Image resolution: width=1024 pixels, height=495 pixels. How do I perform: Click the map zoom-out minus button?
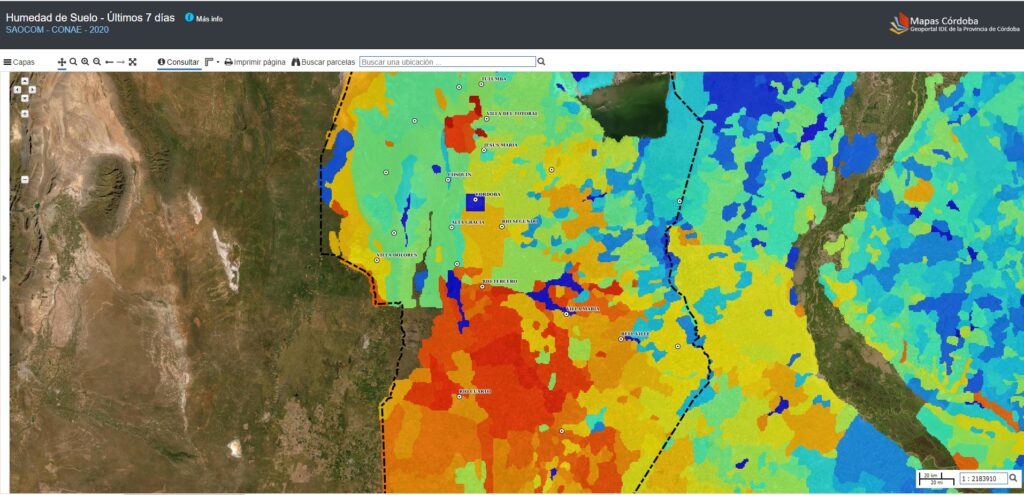(24, 179)
